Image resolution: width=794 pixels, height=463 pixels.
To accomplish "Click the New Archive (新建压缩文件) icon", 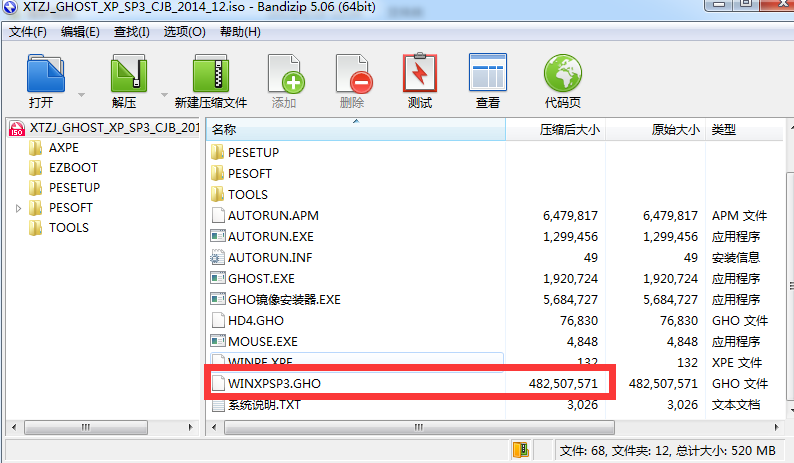I will (x=211, y=74).
